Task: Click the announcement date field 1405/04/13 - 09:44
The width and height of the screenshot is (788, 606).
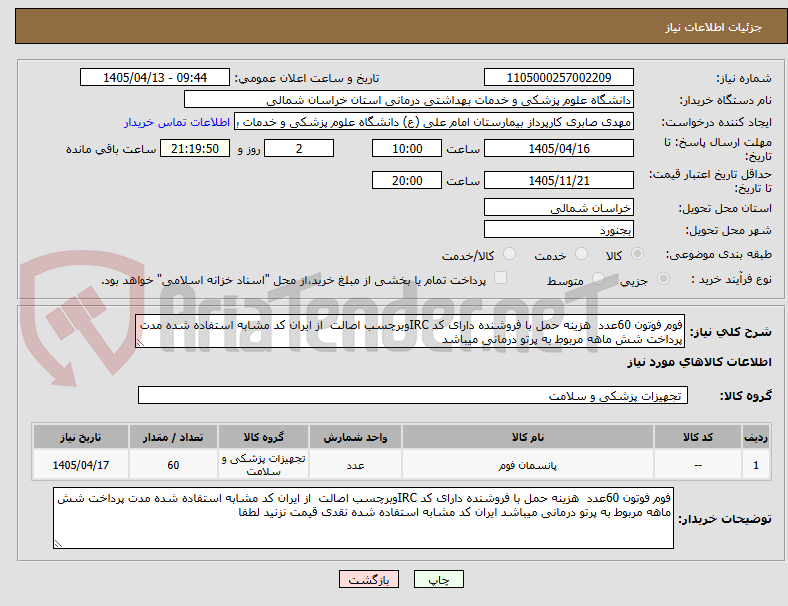Action: [155, 77]
